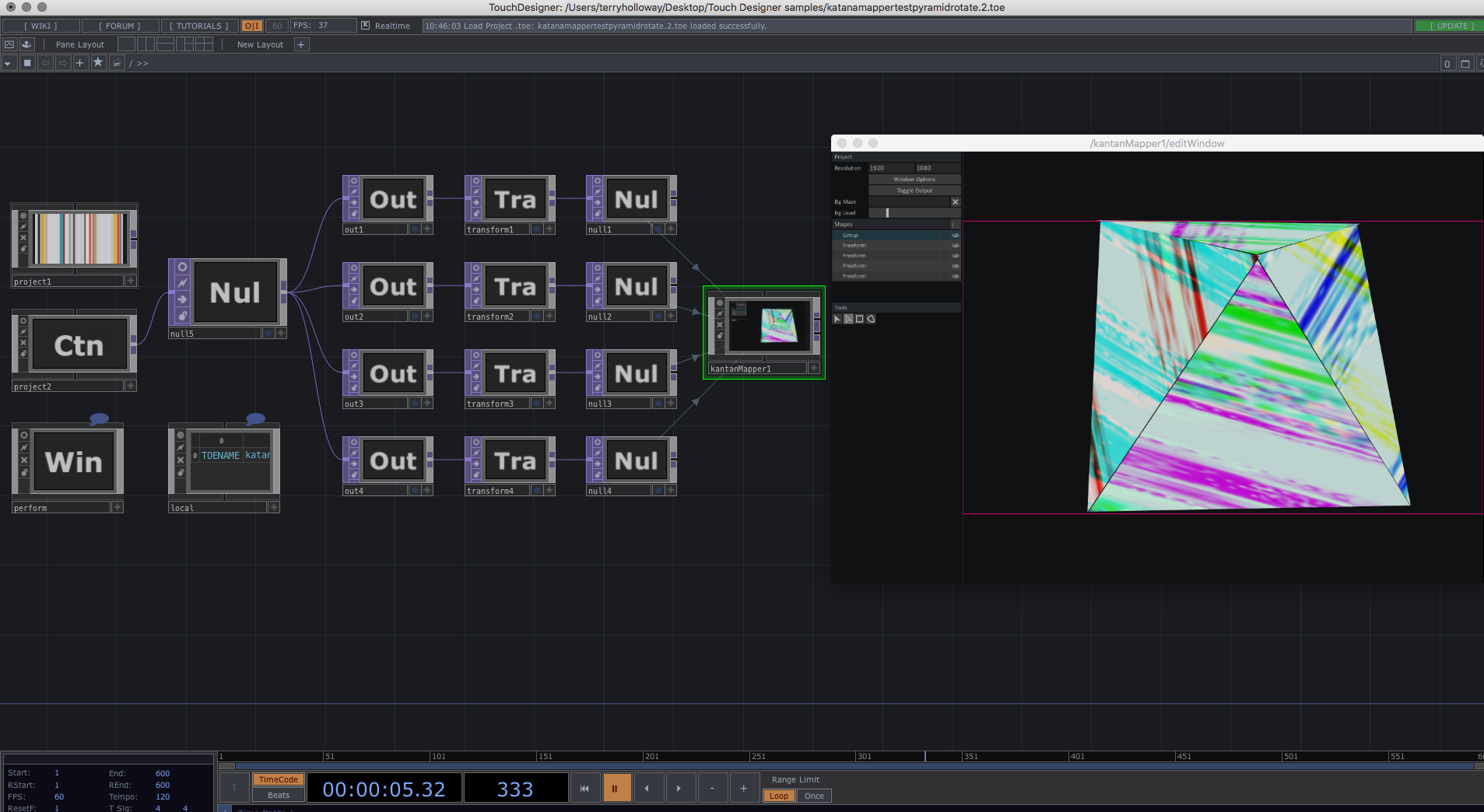Open the pane type dropdown arrow
This screenshot has height=812, width=1484.
(8, 63)
